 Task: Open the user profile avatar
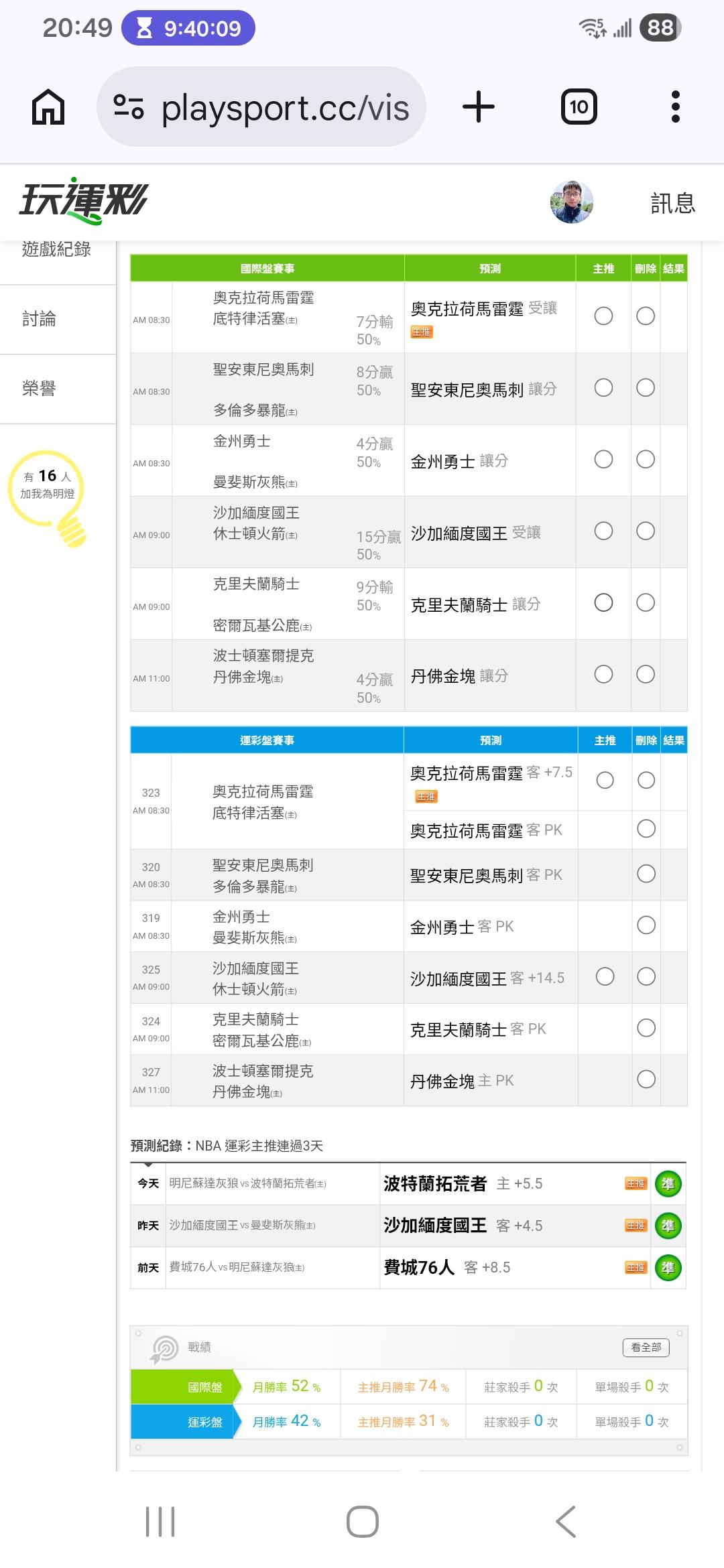572,202
